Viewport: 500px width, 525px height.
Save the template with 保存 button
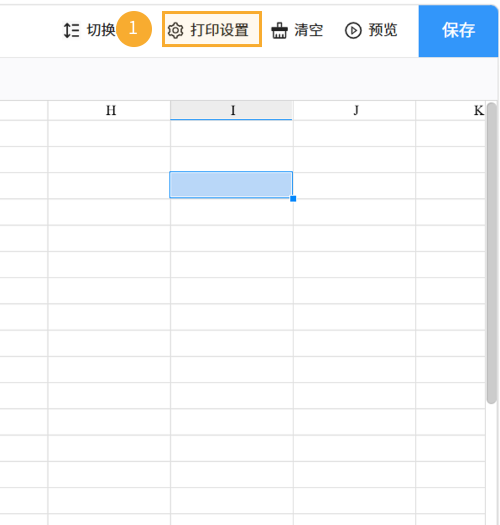(458, 31)
